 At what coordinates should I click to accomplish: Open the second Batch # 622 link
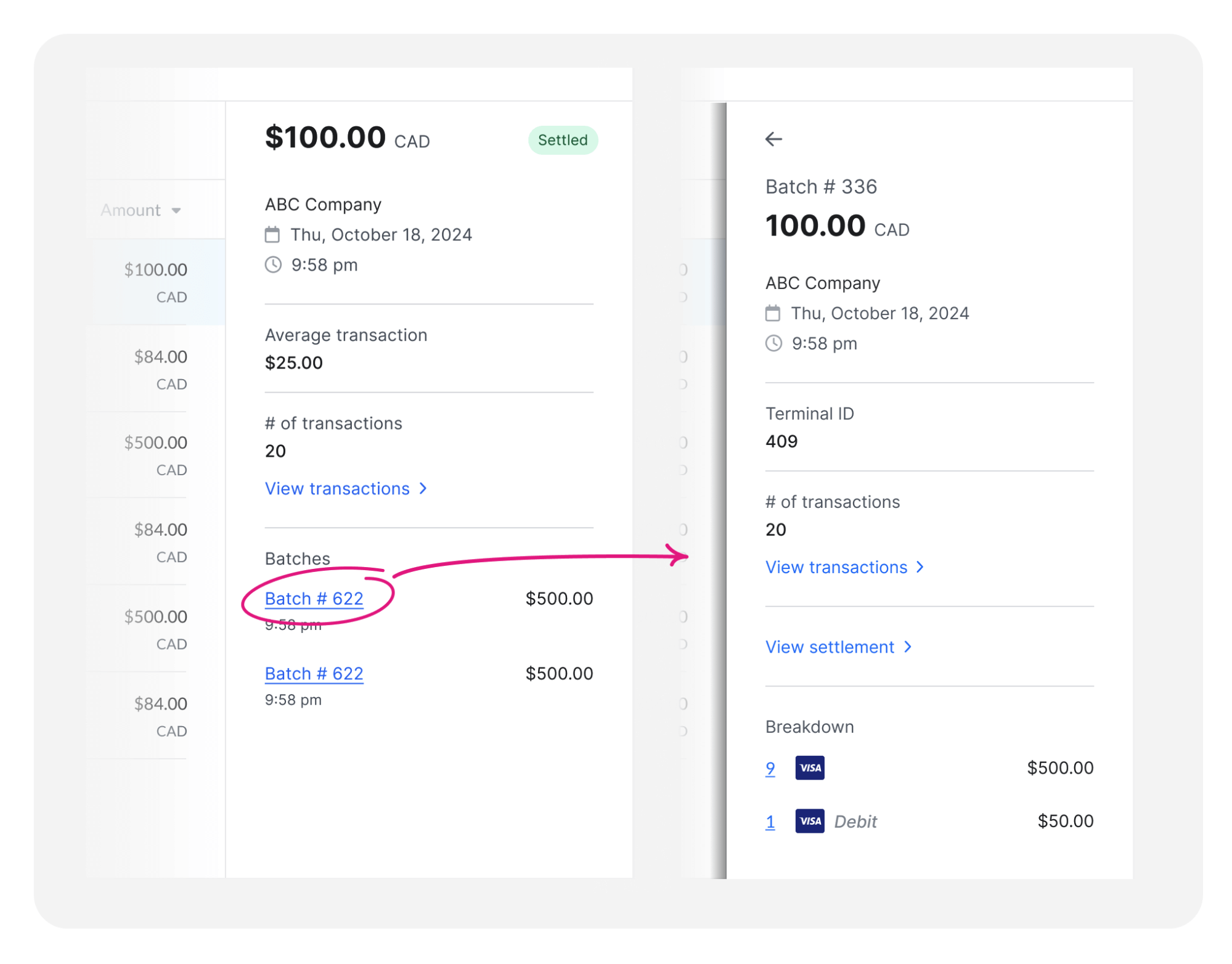(314, 674)
